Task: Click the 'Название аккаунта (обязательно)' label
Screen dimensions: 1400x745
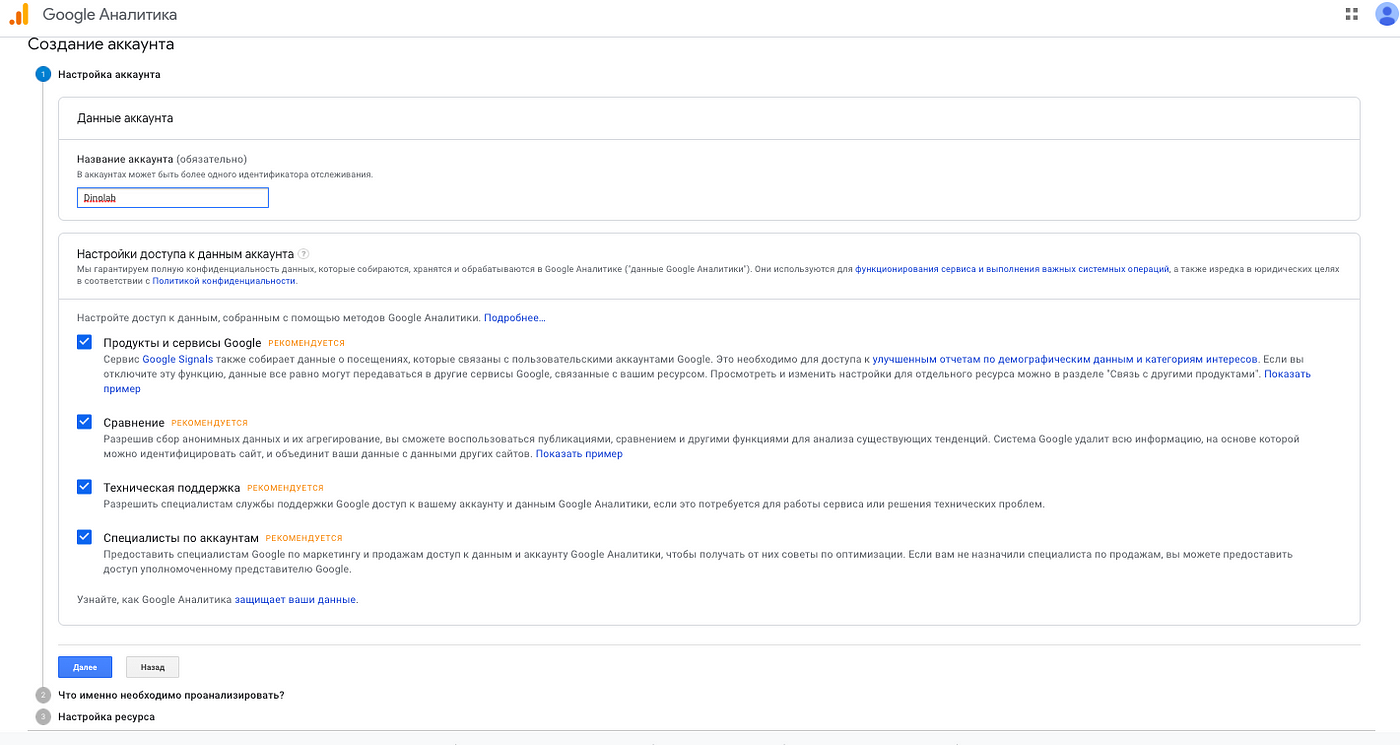Action: pyautogui.click(x=162, y=159)
